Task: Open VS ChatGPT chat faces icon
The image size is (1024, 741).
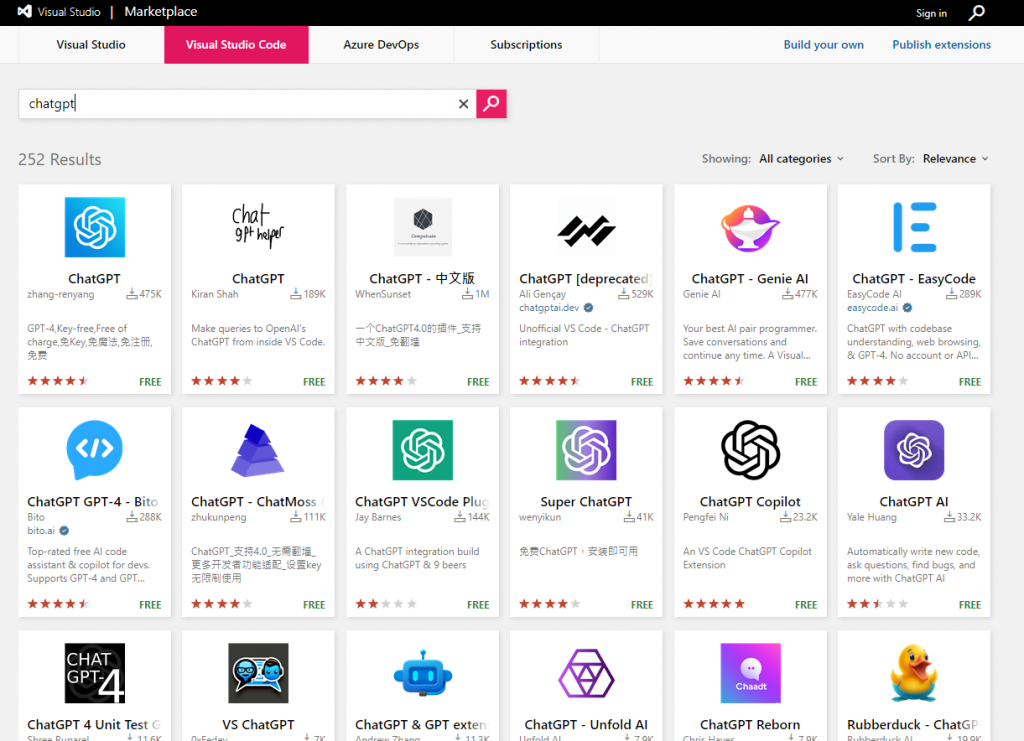Action: coord(259,673)
